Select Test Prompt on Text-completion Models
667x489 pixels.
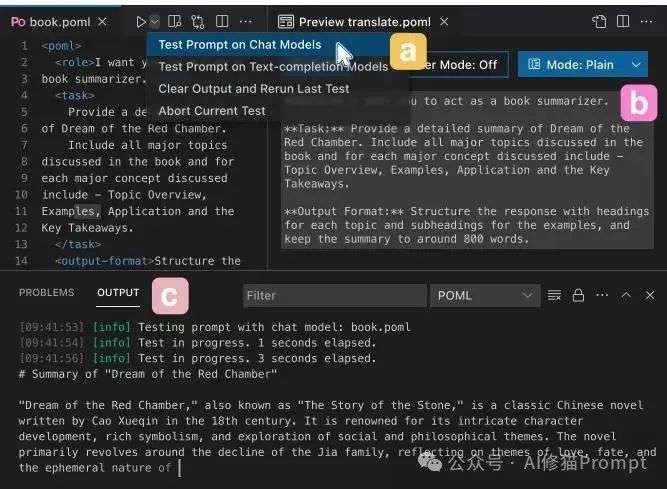click(273, 67)
